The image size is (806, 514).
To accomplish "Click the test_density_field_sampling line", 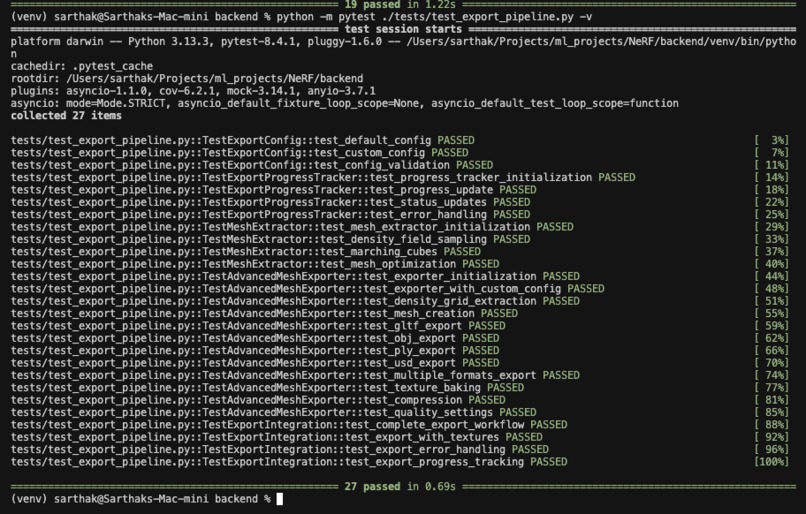I will click(270, 239).
